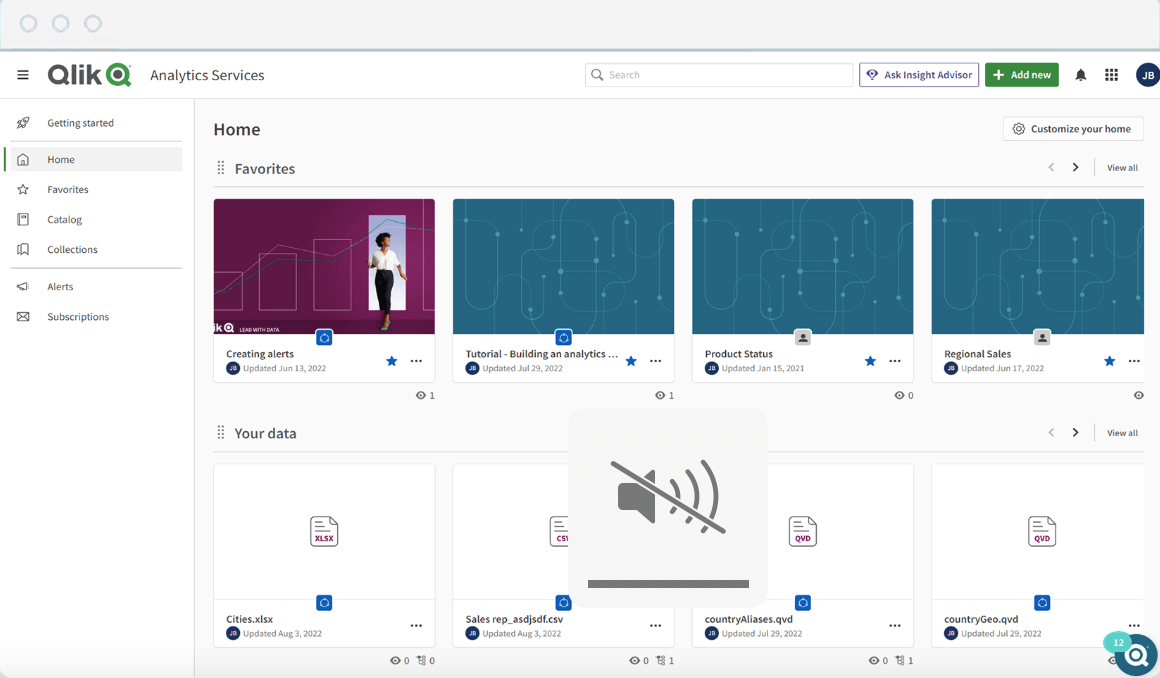Image resolution: width=1160 pixels, height=678 pixels.
Task: Click the left chevron in Your data section
Action: tap(1051, 432)
